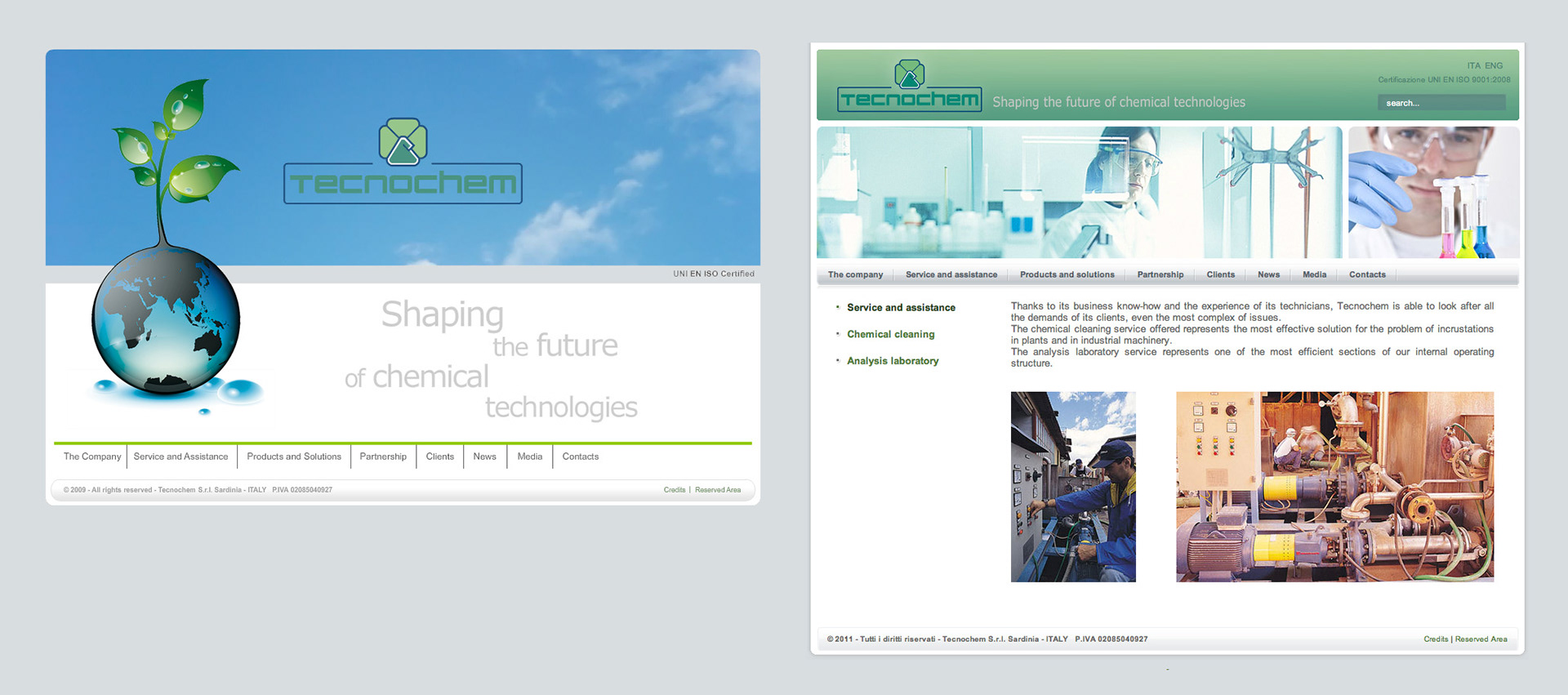Click the 'Shaping the future of chemical technologies' header slogan

1119,102
